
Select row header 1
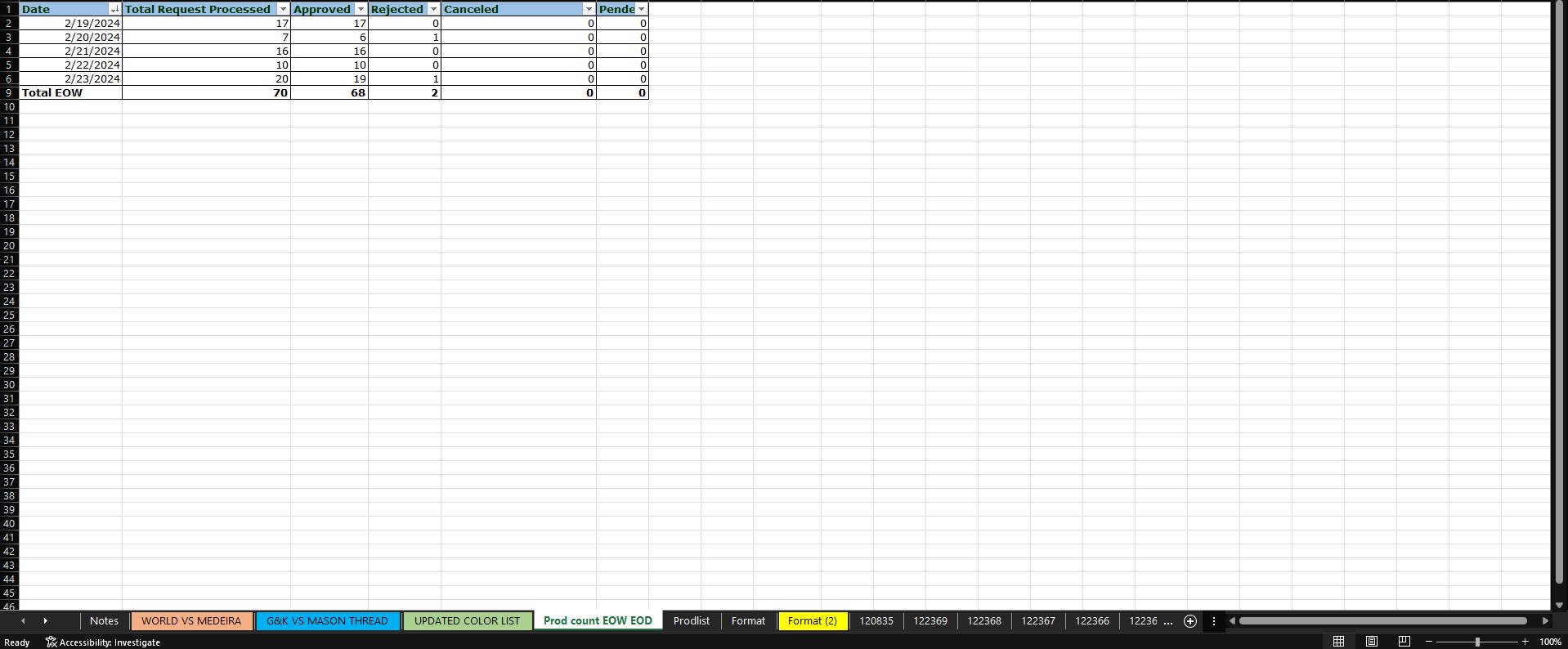click(x=9, y=9)
